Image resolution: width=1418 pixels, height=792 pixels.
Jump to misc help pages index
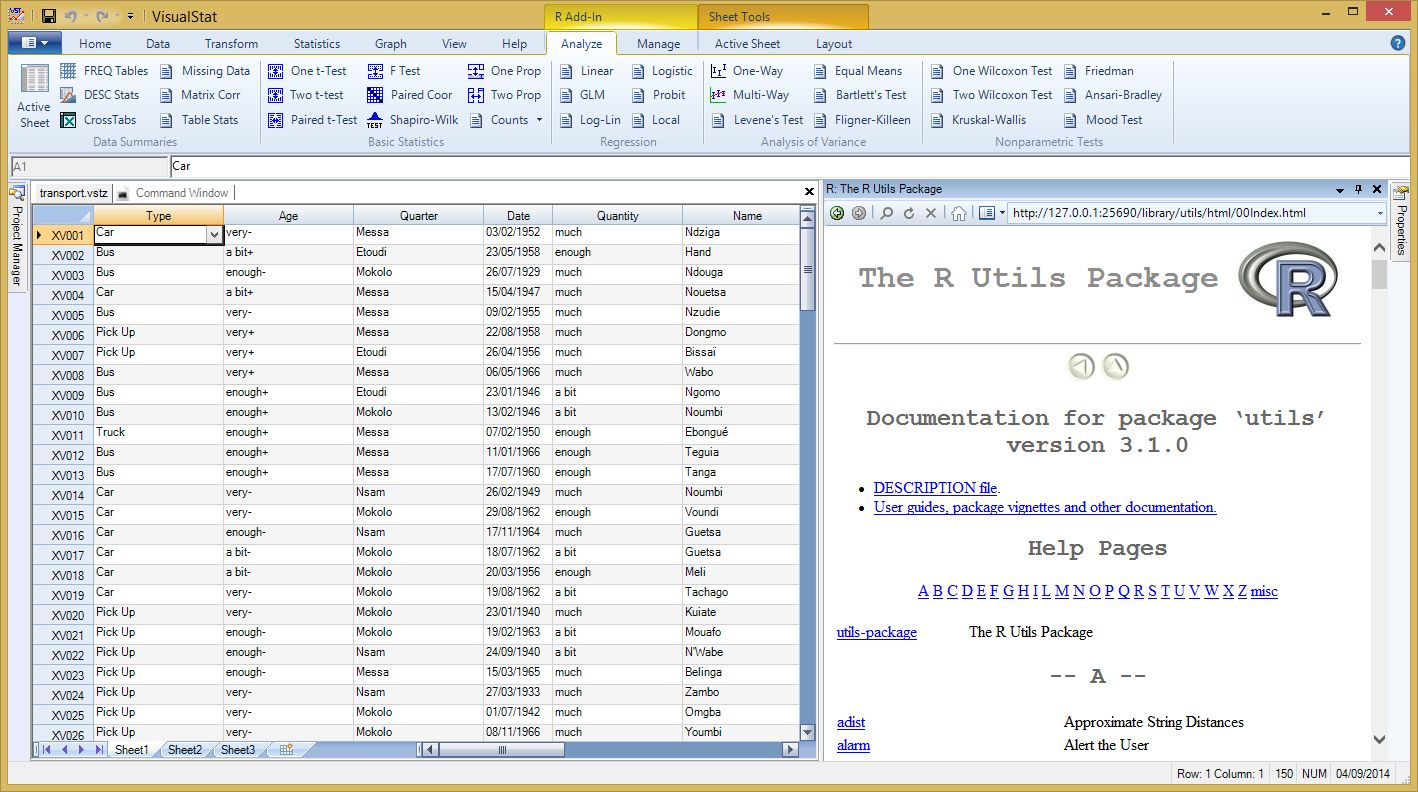(1264, 591)
